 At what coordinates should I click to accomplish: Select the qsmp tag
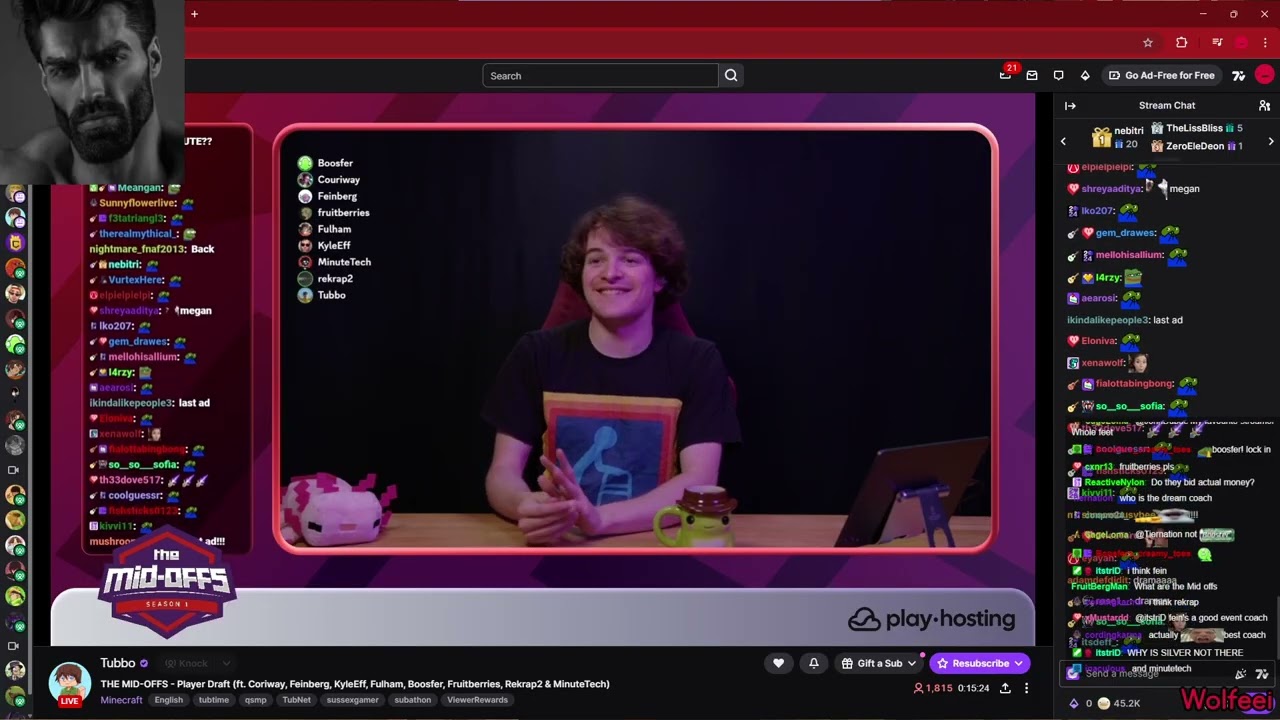coord(255,700)
